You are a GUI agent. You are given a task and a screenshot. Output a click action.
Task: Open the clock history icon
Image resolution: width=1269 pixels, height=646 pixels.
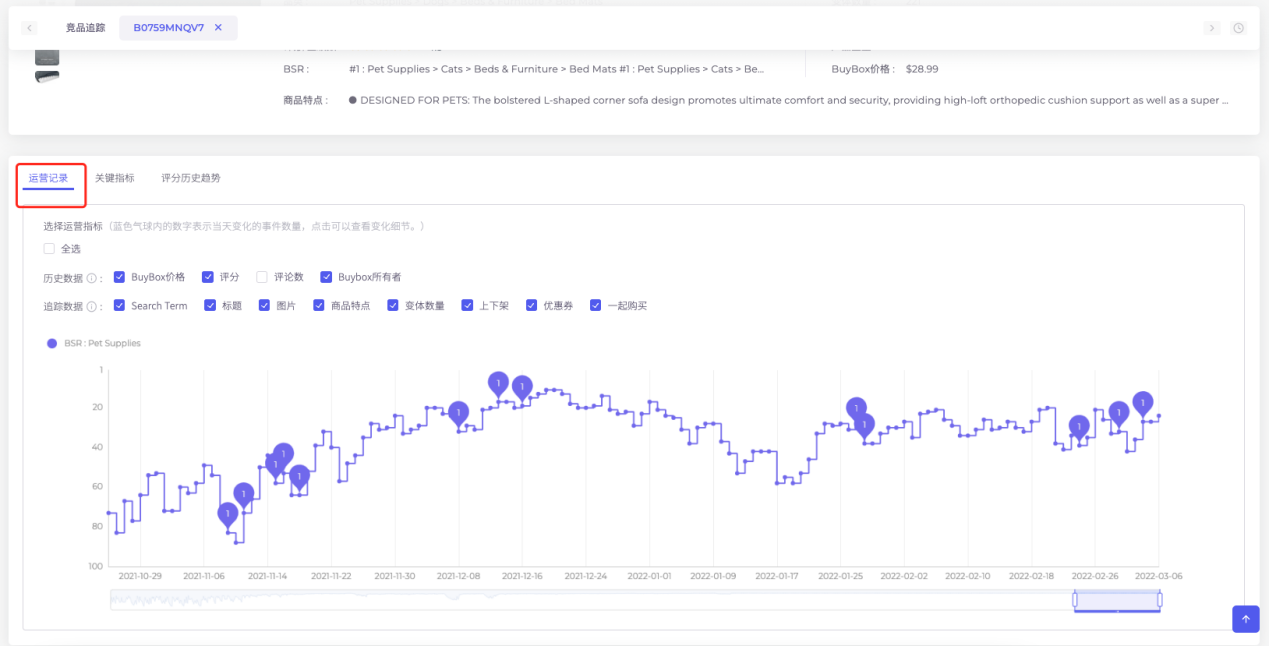click(x=1239, y=28)
